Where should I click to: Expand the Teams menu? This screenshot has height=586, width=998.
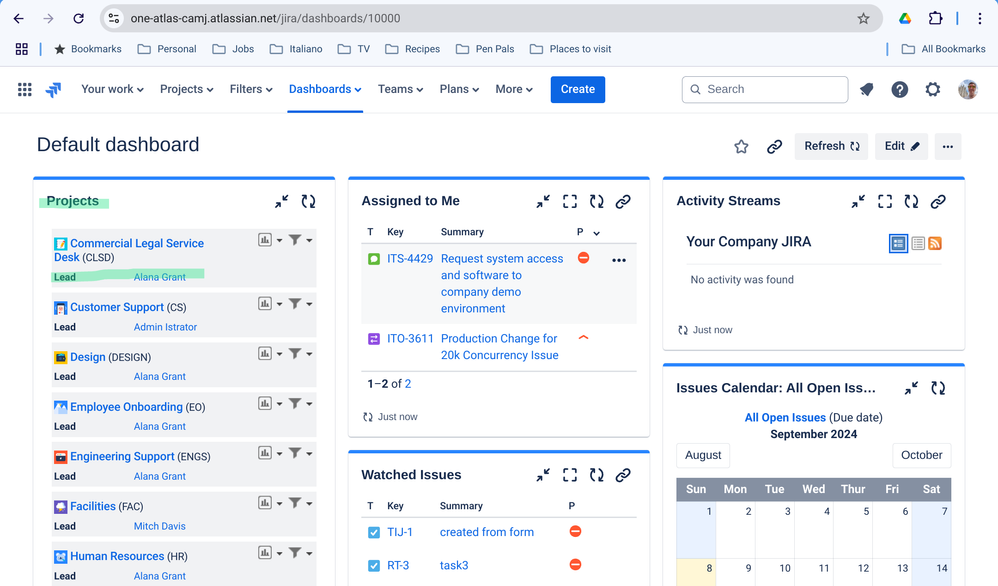pyautogui.click(x=400, y=90)
